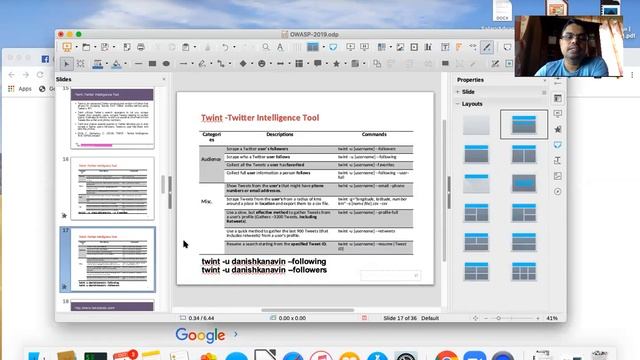Click the Insert Fontwork Text icon
The image size is (640, 360).
(x=459, y=47)
